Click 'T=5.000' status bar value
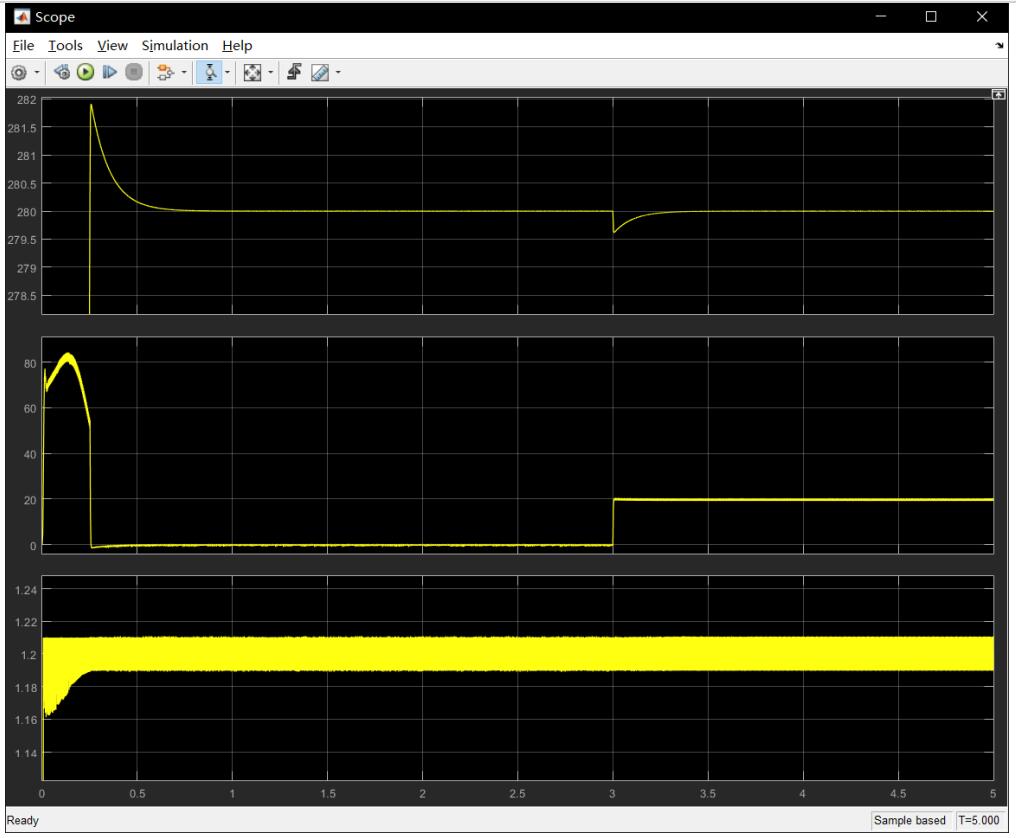 tap(978, 821)
